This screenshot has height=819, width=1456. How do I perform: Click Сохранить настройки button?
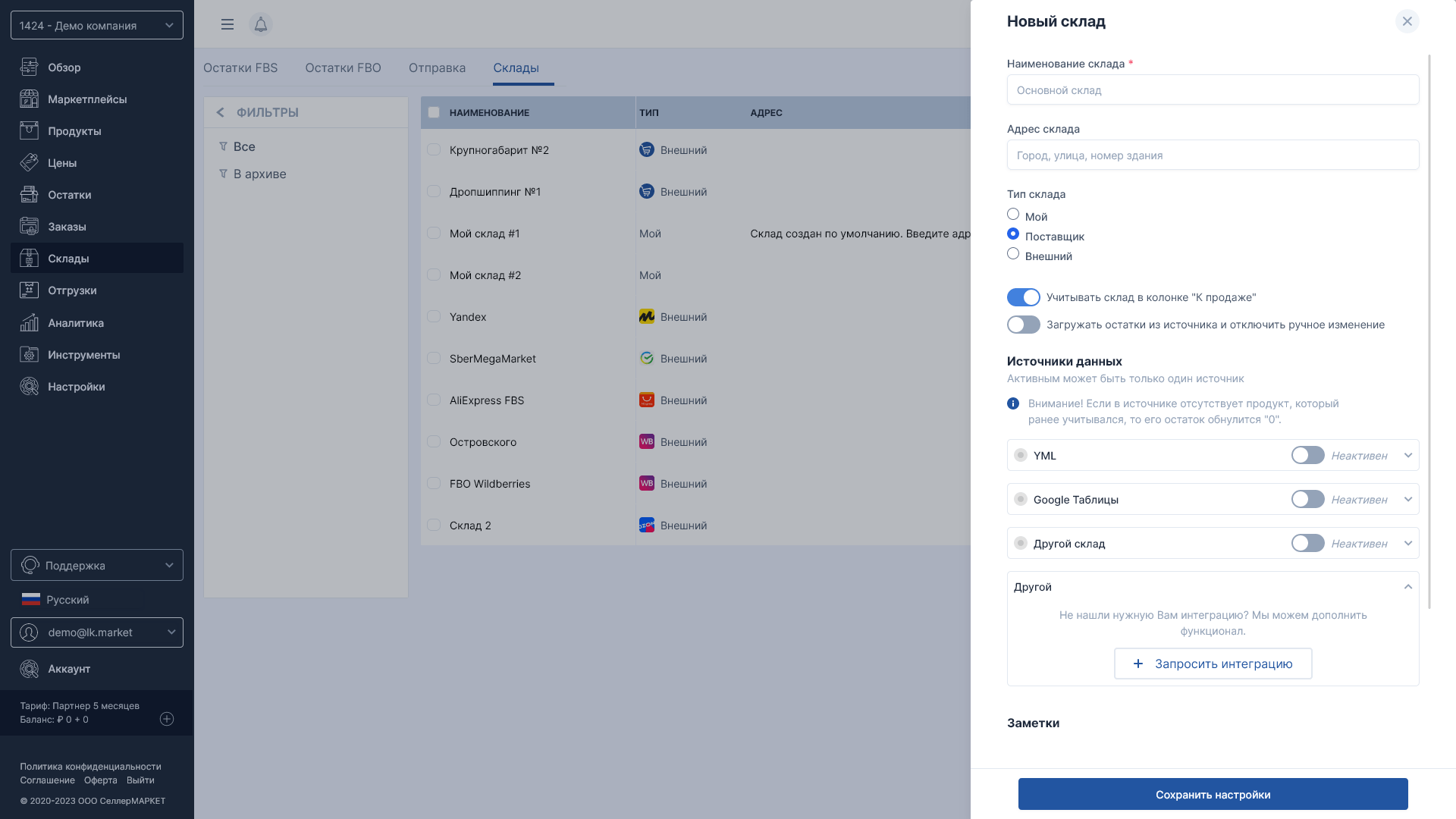[1213, 794]
